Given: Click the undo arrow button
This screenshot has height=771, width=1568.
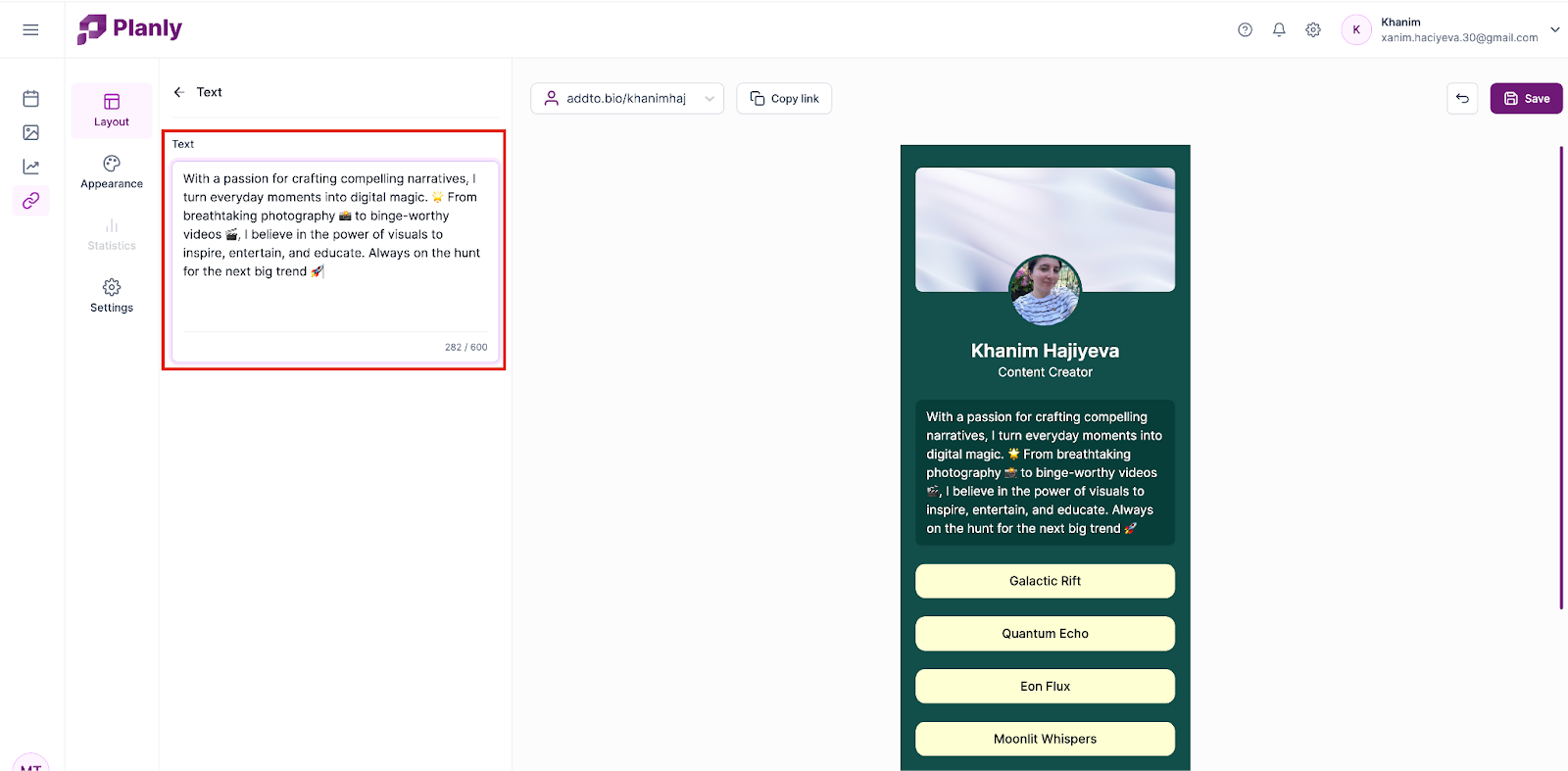Looking at the screenshot, I should click(1462, 98).
